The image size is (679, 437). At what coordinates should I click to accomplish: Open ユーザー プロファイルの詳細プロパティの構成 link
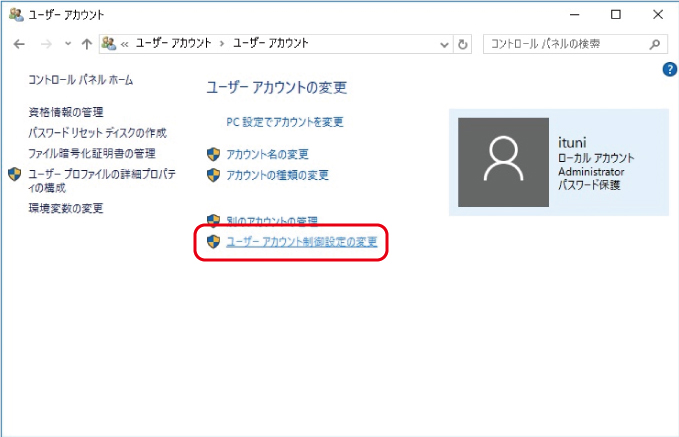[102, 181]
